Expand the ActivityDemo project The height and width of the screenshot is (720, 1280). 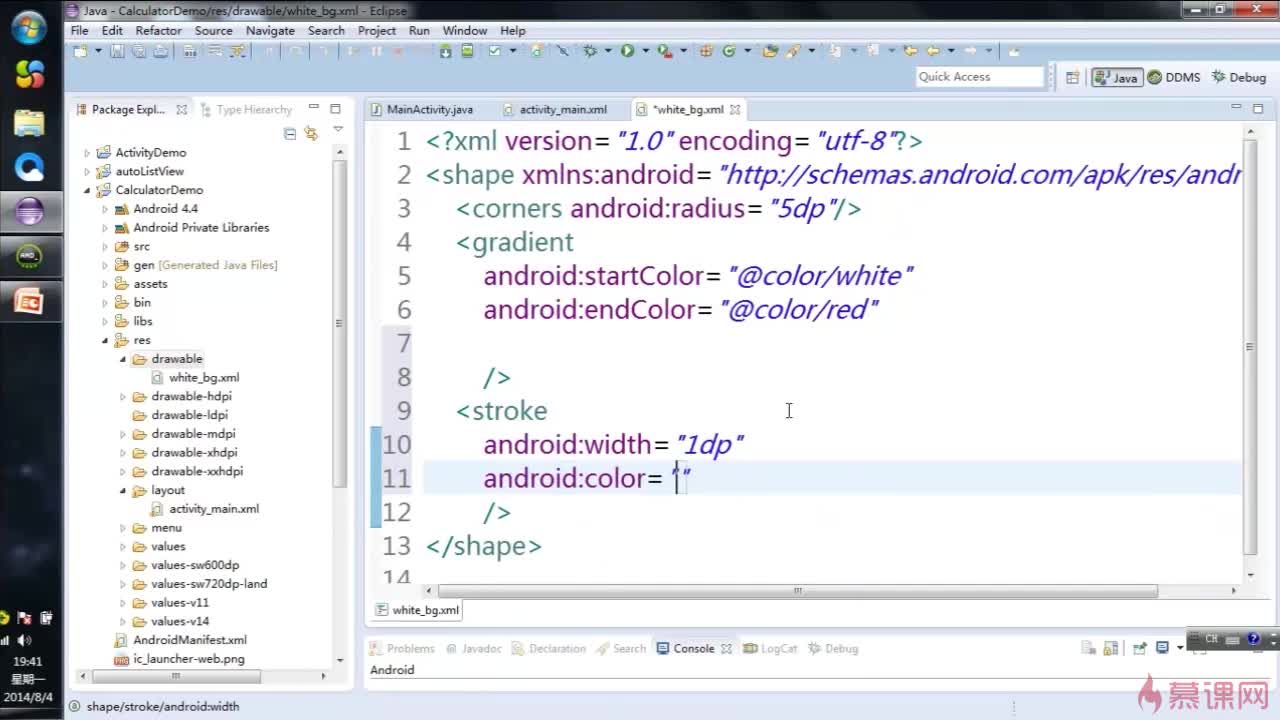point(87,153)
